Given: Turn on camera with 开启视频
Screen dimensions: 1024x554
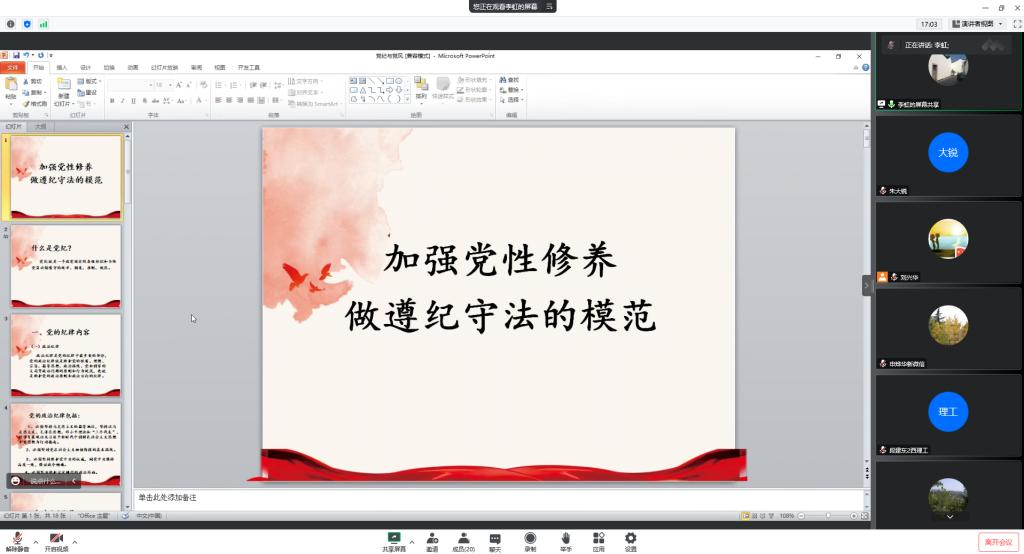Looking at the screenshot, I should [x=56, y=538].
